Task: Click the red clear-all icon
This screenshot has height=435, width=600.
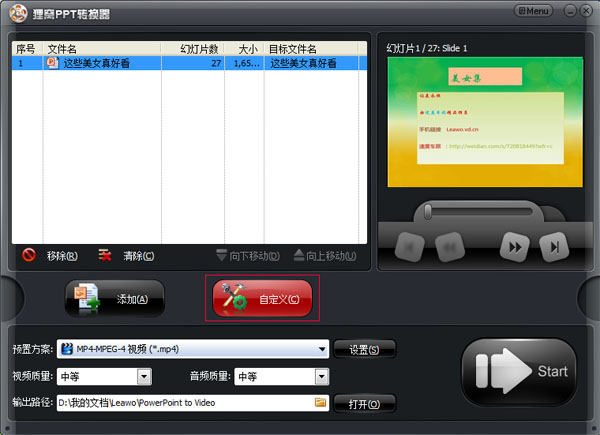Action: pyautogui.click(x=105, y=255)
